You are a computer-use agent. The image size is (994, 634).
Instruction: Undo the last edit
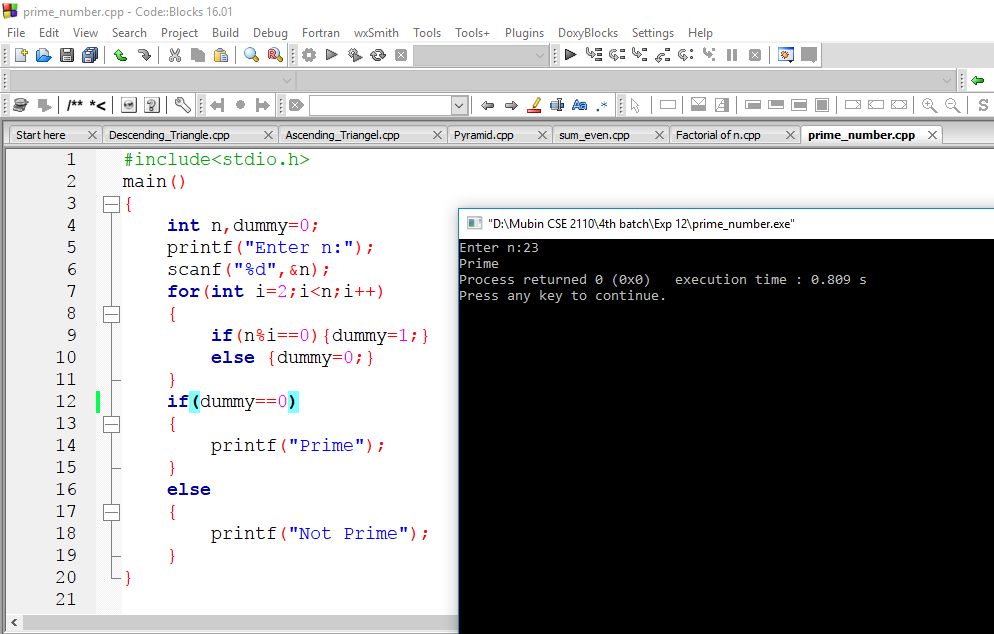coord(120,55)
